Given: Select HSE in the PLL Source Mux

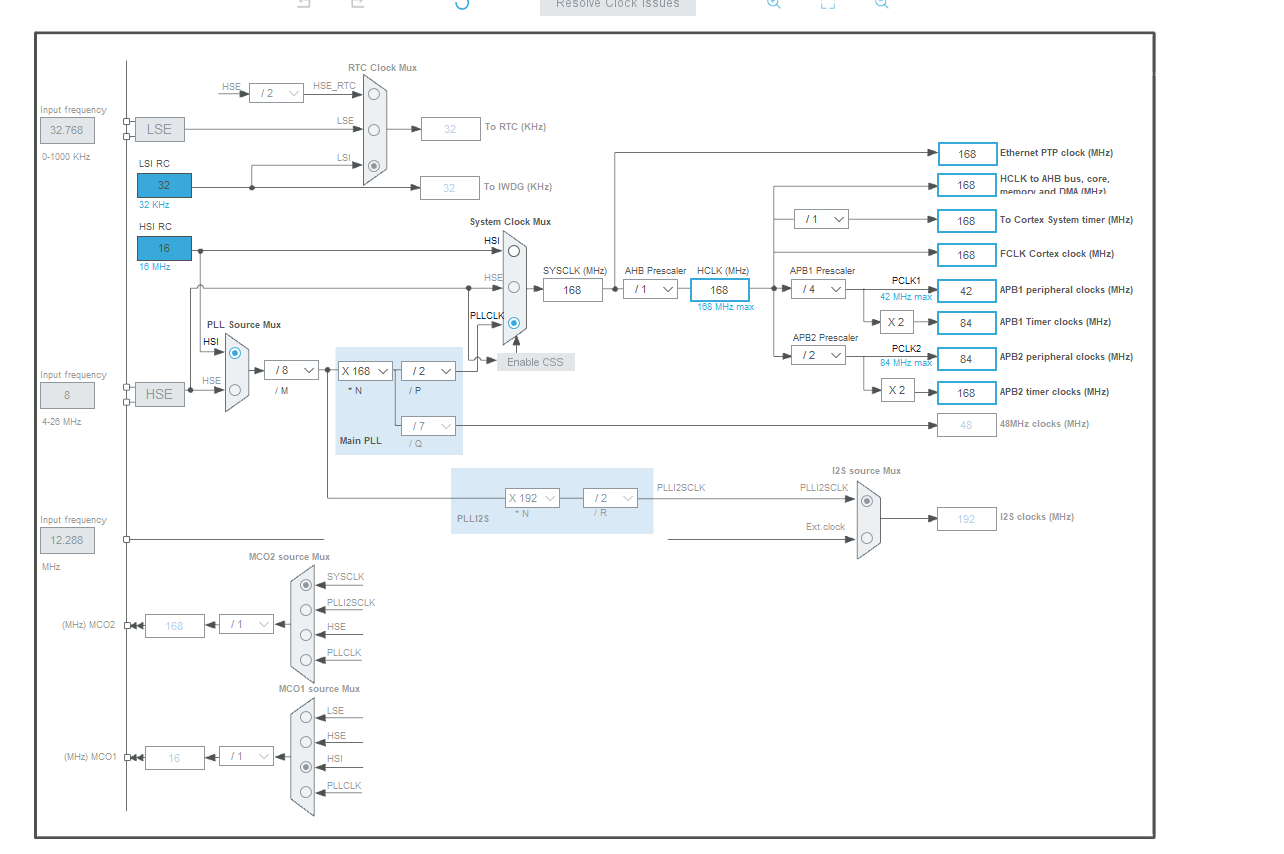Looking at the screenshot, I should (235, 390).
